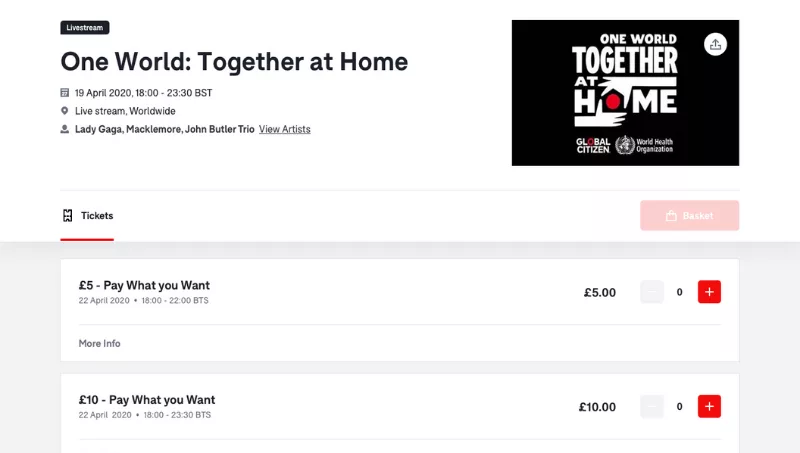
Task: Follow the View Artists link
Action: [285, 129]
